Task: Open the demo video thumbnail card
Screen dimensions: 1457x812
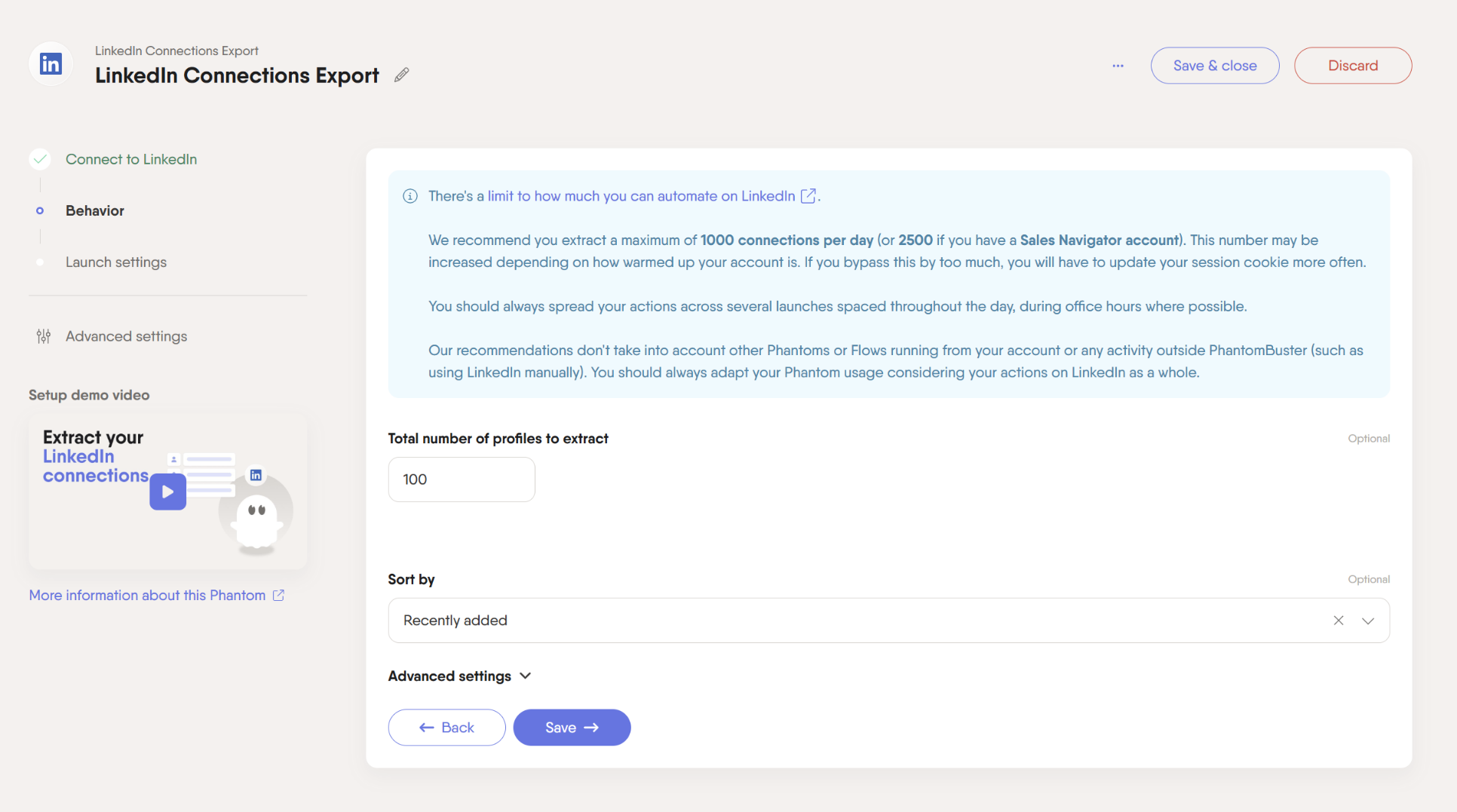Action: pos(168,491)
